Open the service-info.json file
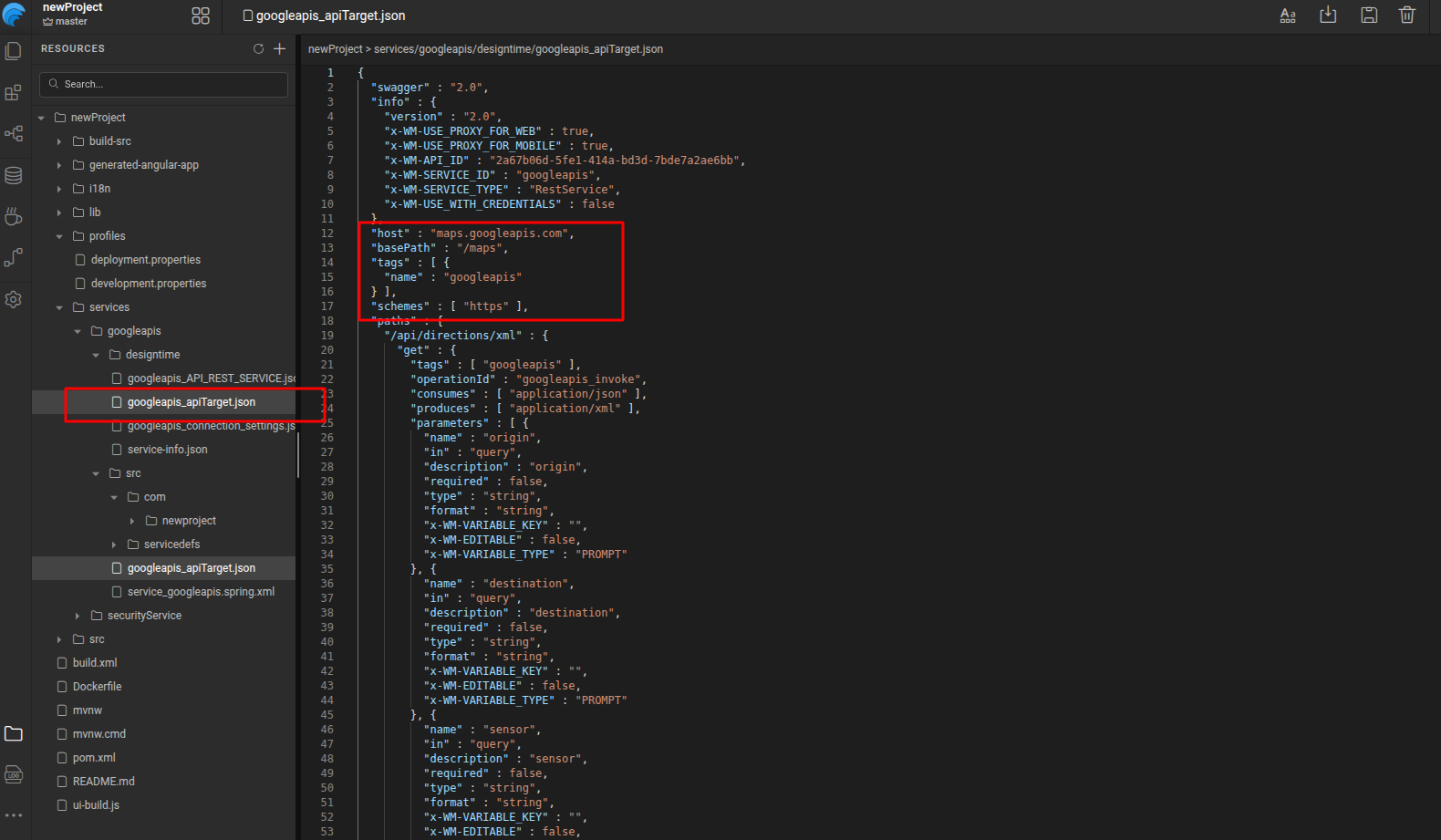Image resolution: width=1441 pixels, height=840 pixels. (167, 450)
